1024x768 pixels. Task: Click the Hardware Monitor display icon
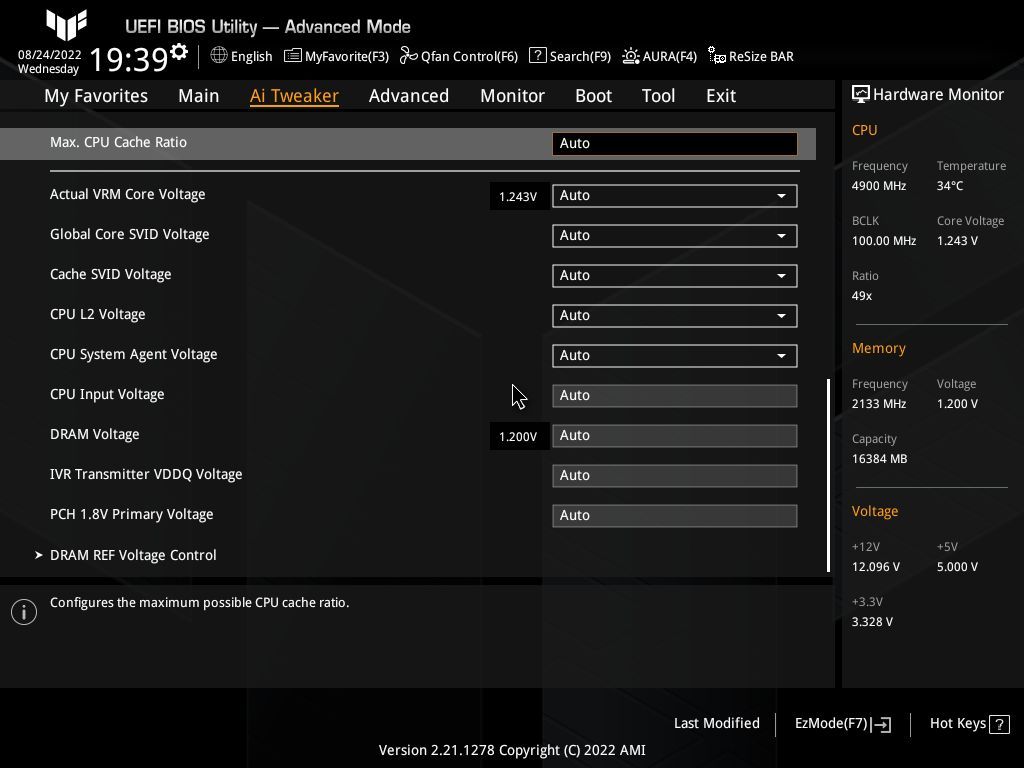pyautogui.click(x=860, y=95)
